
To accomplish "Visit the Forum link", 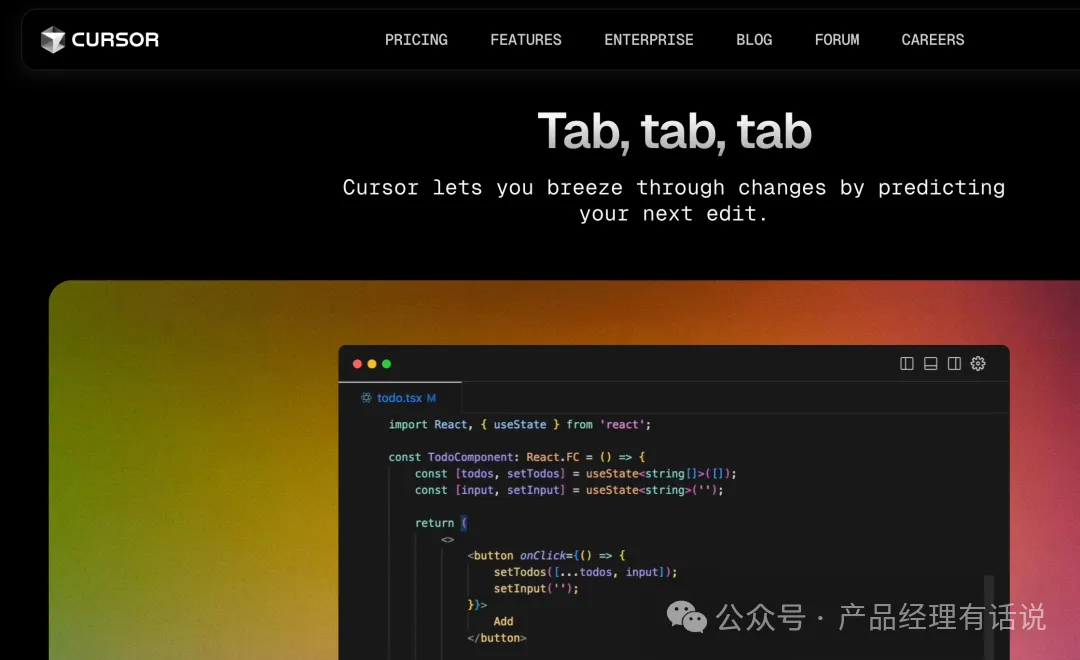I will [x=837, y=40].
